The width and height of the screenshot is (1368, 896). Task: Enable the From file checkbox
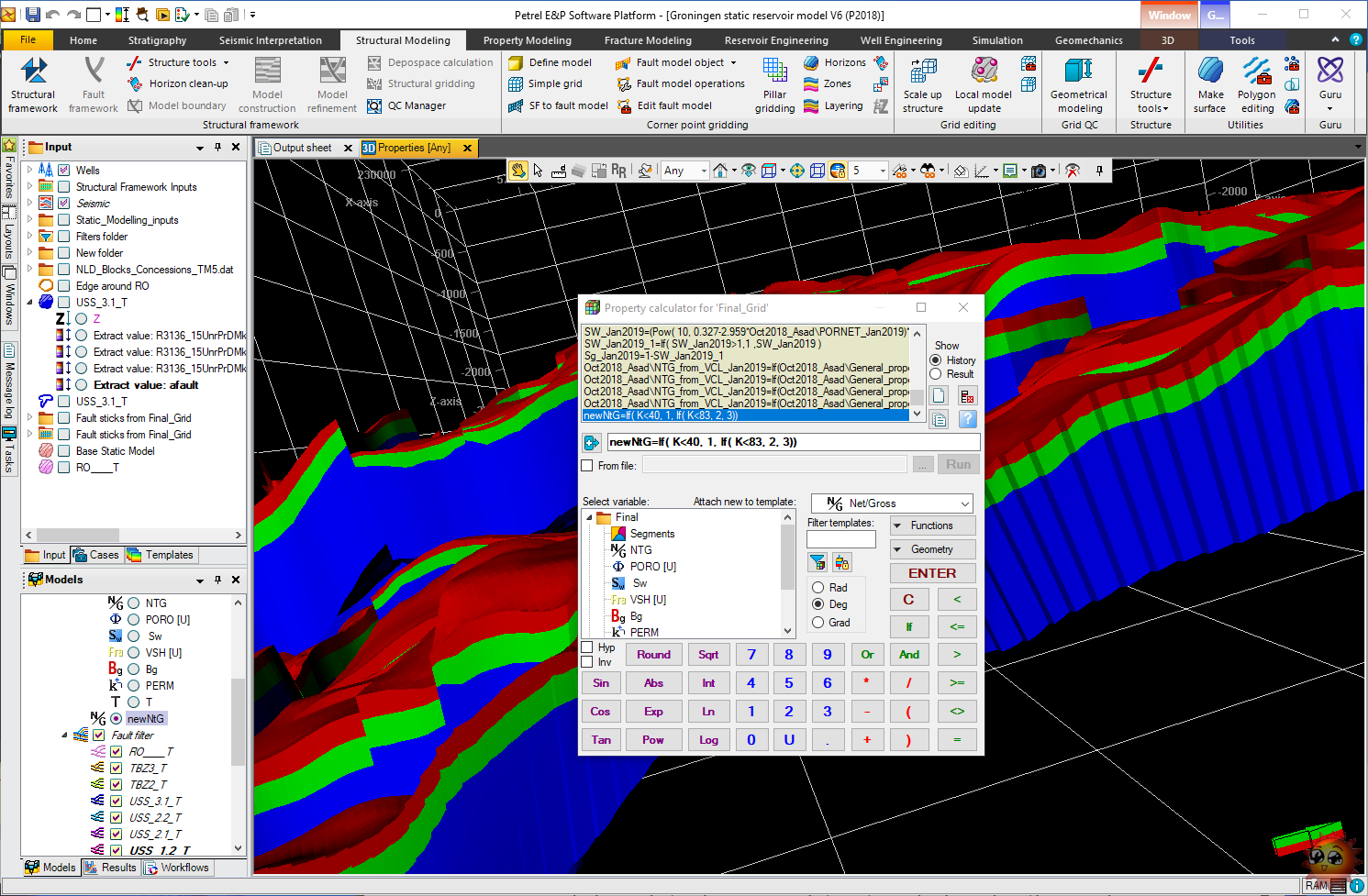click(587, 466)
